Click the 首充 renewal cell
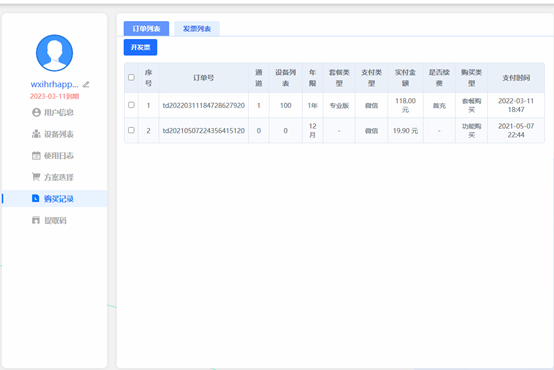Viewport: 554px width, 370px height. [439, 106]
